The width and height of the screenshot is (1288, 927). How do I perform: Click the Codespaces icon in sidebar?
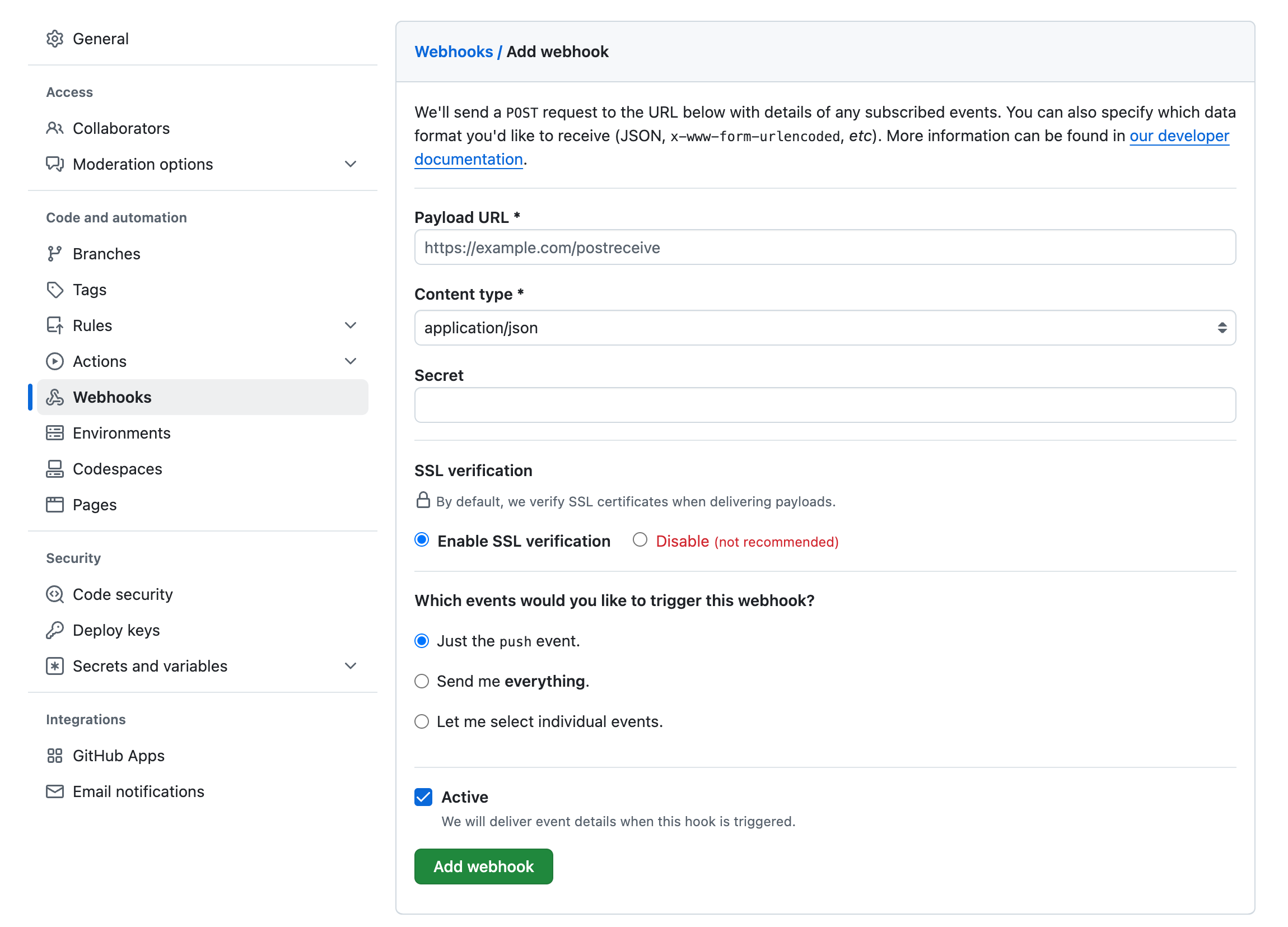point(54,469)
